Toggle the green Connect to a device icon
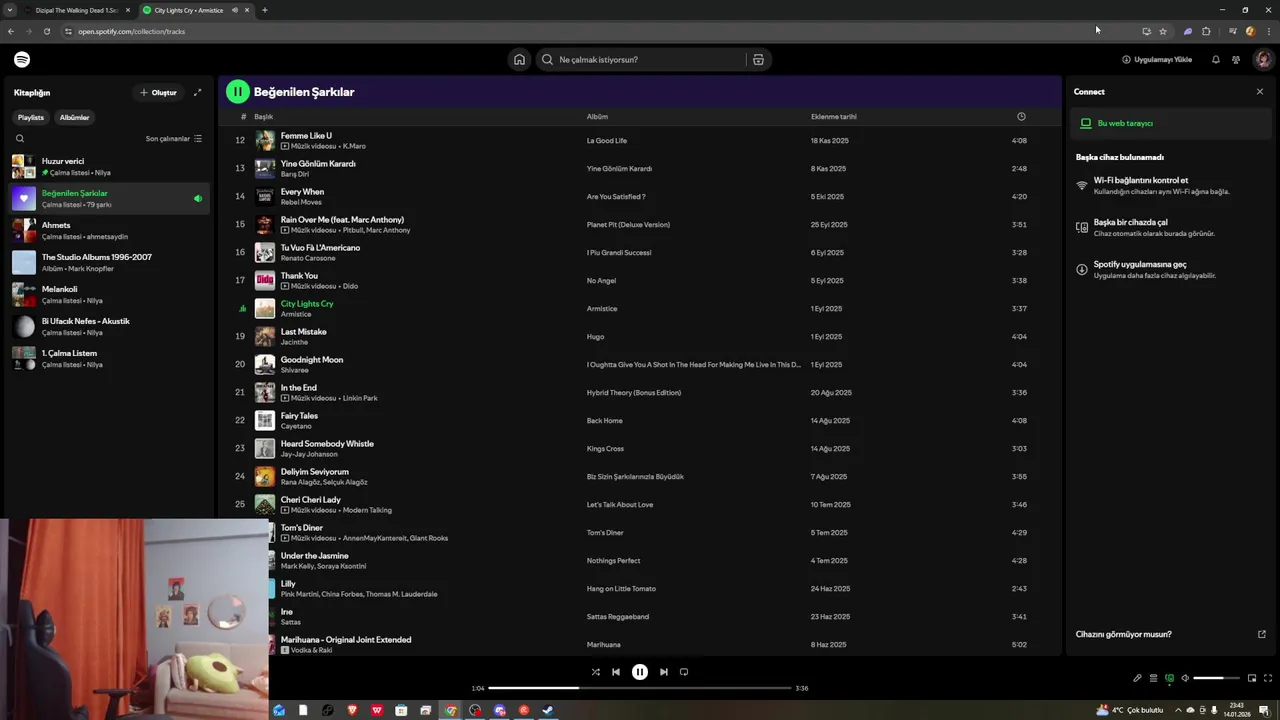Image resolution: width=1280 pixels, height=720 pixels. [x=1169, y=678]
